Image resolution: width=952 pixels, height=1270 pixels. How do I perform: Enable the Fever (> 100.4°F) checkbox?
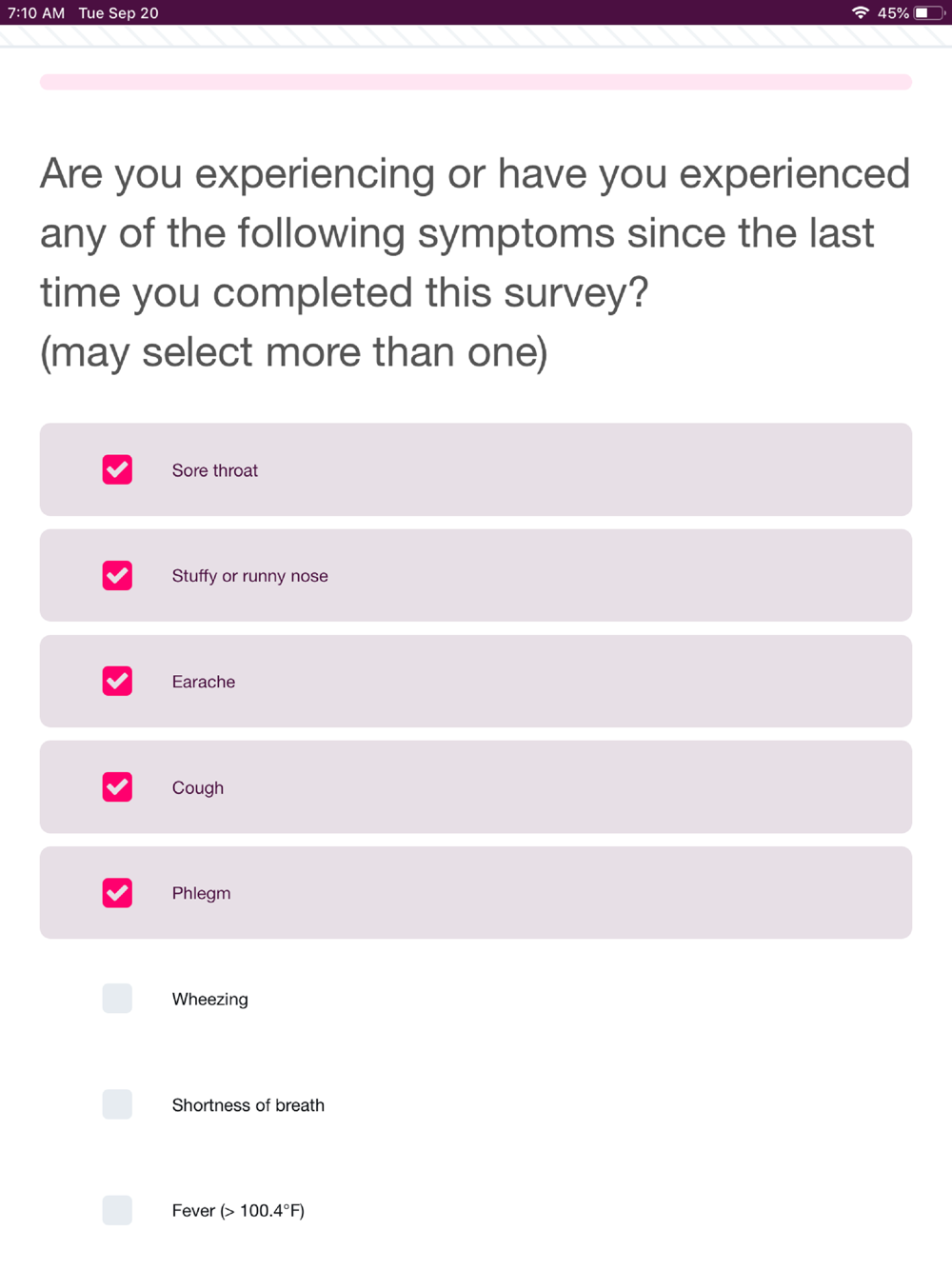[x=117, y=1210]
